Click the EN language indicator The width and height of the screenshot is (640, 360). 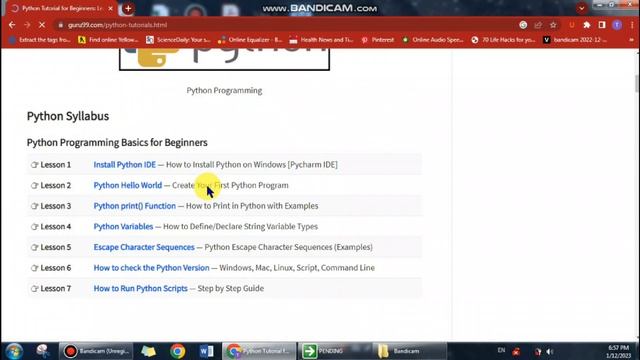point(501,350)
